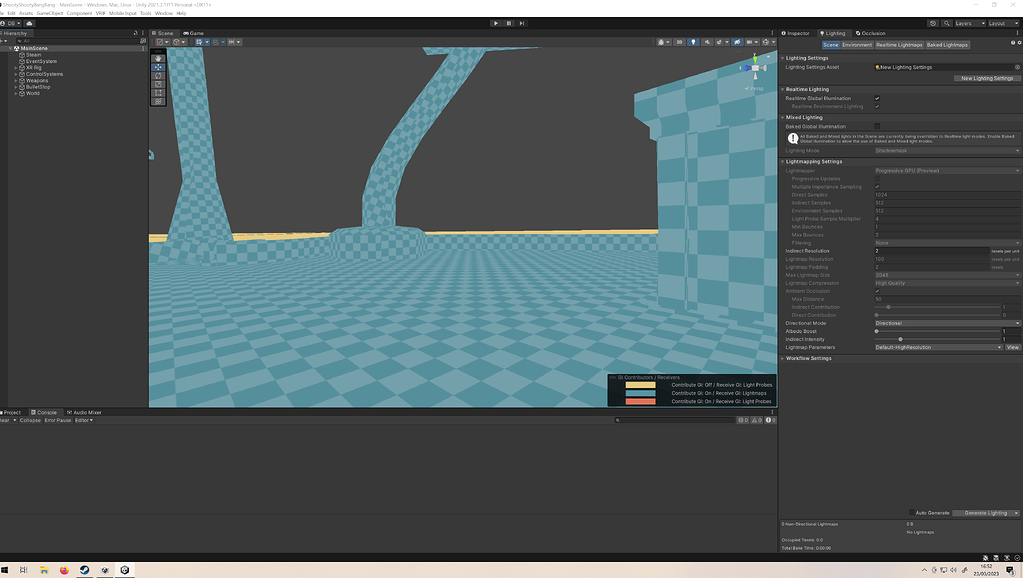Open the Directional Mode dropdown

pyautogui.click(x=947, y=323)
